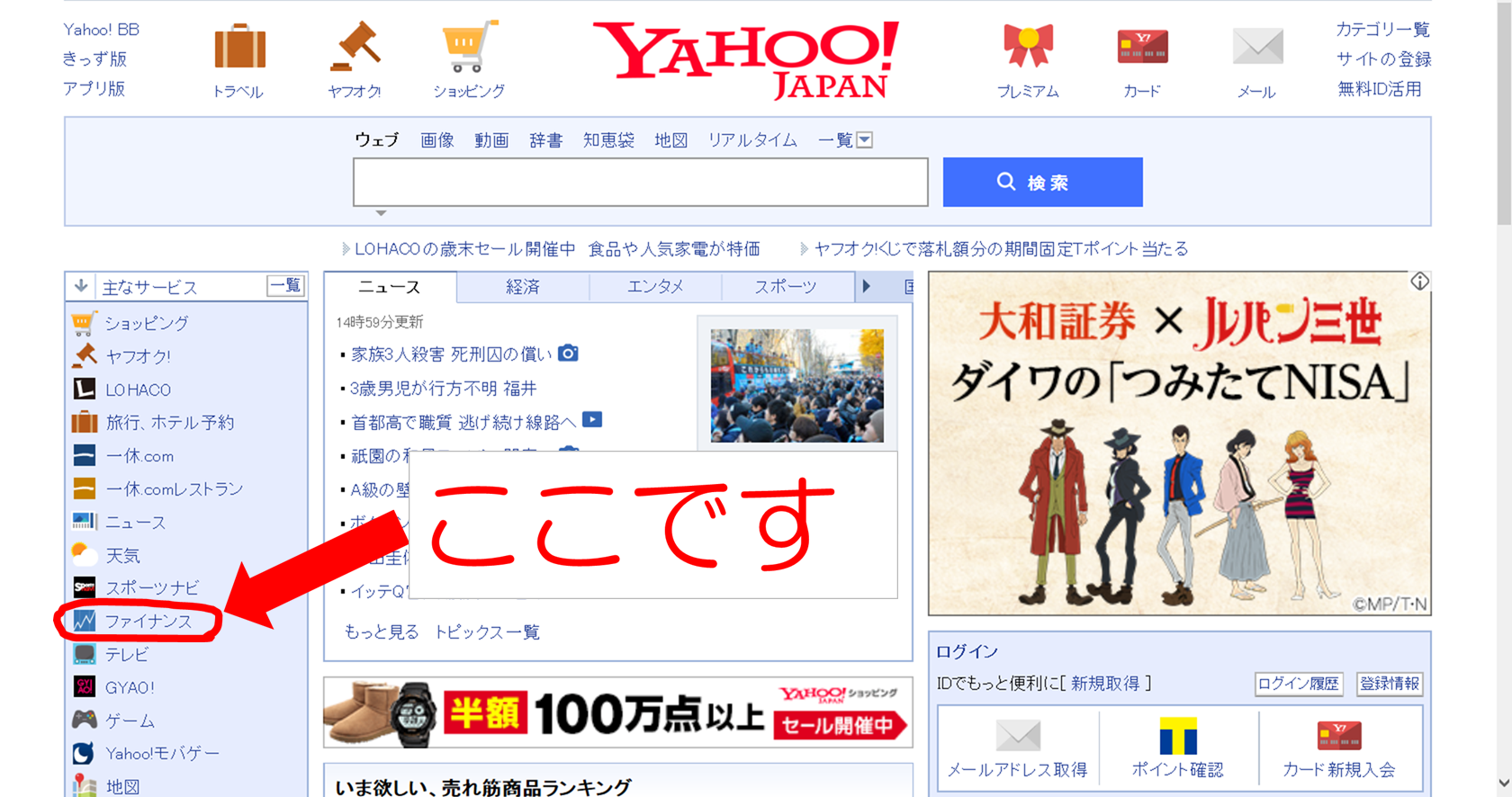Select the リアルタイム search tab
1512x797 pixels.
pos(752,139)
